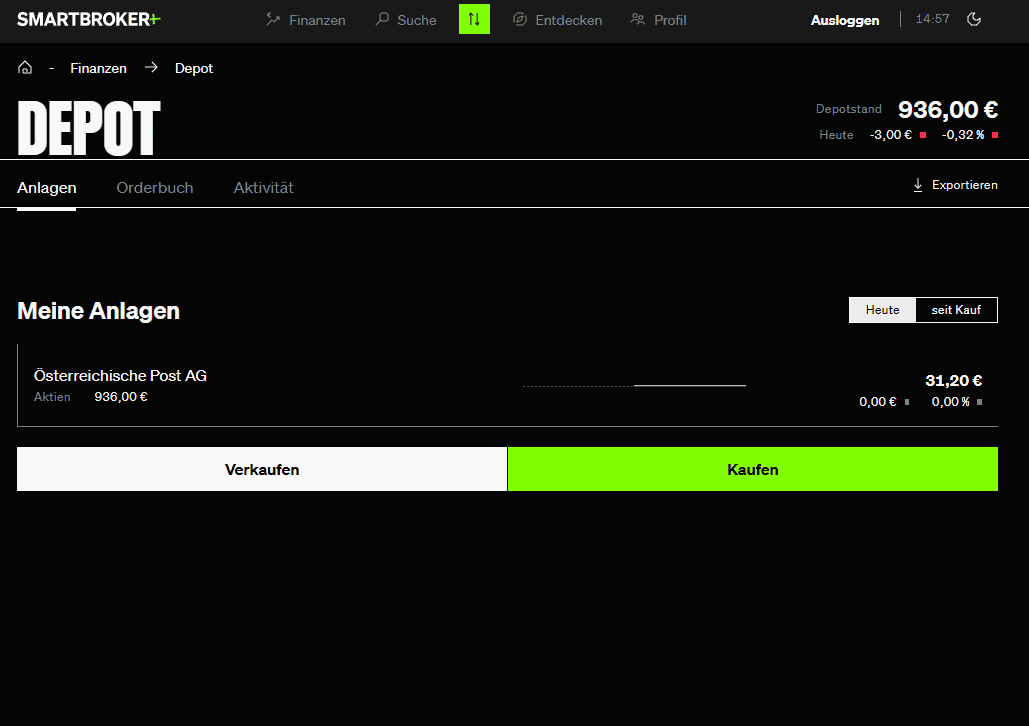1029x726 pixels.
Task: Click the Meine Anlagen heading
Action: pyautogui.click(x=98, y=310)
